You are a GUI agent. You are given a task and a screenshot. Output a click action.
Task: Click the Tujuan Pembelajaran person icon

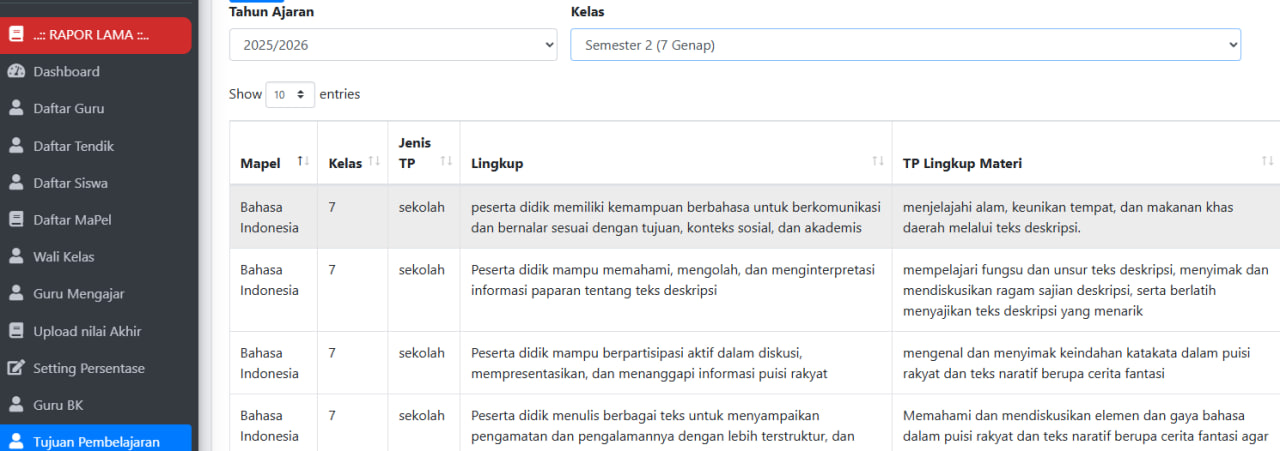click(x=15, y=441)
